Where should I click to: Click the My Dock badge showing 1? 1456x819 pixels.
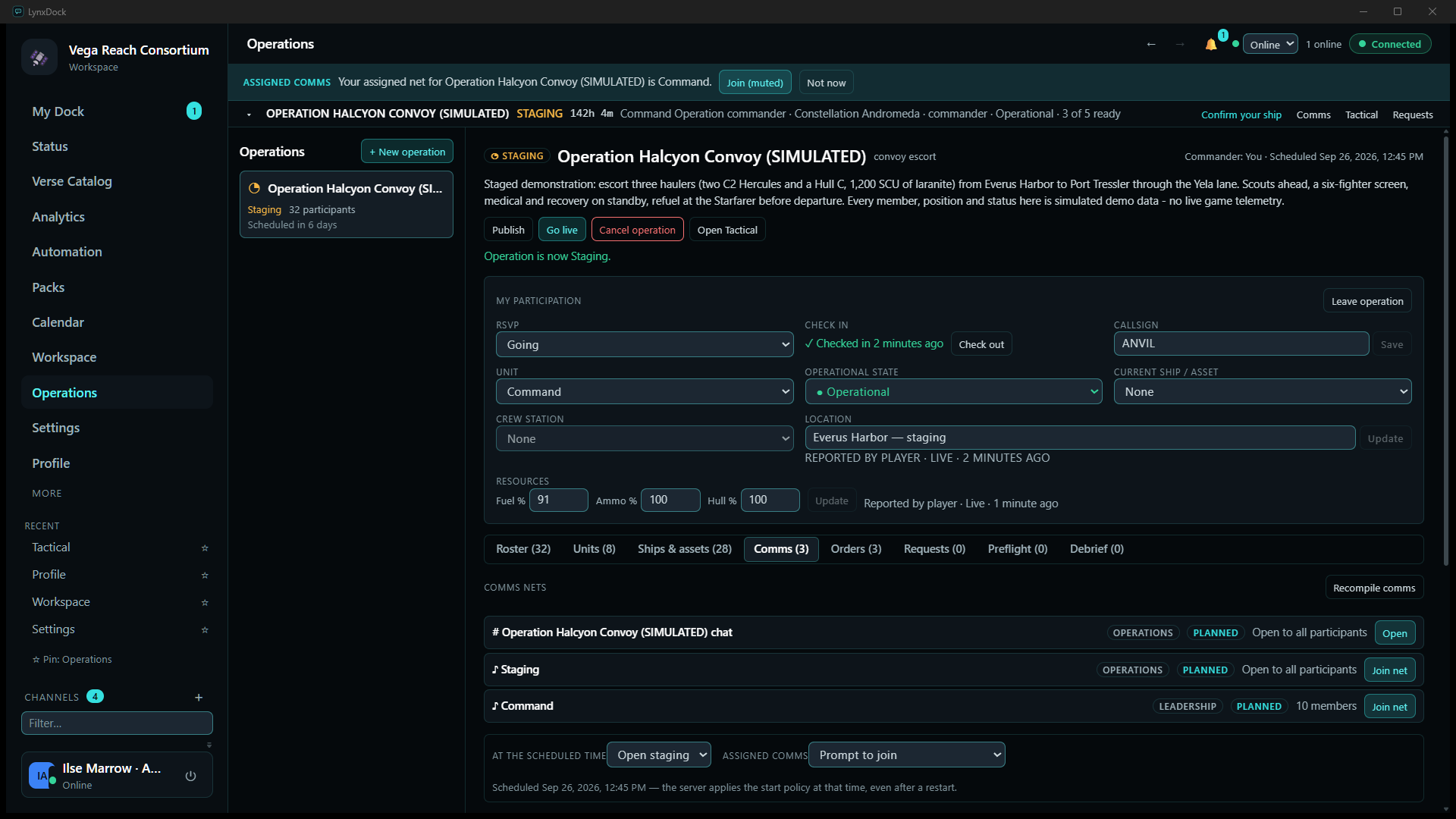tap(194, 111)
